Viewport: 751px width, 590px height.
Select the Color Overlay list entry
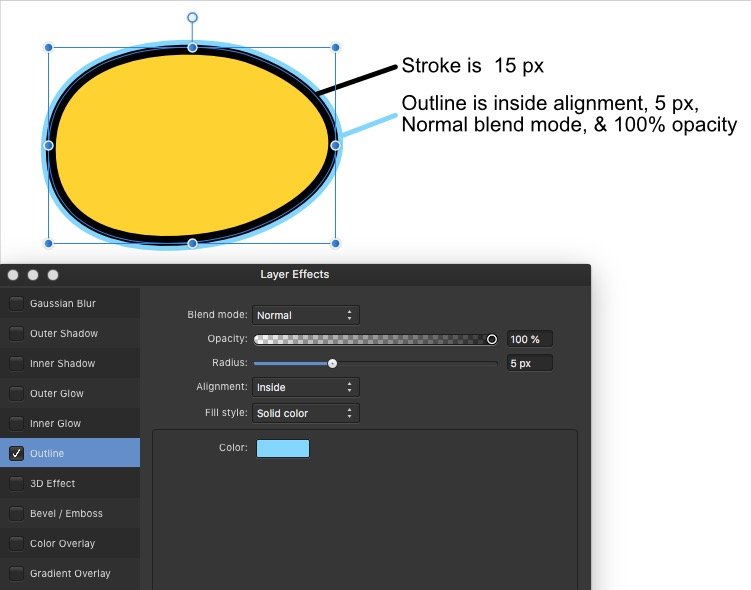click(70, 543)
